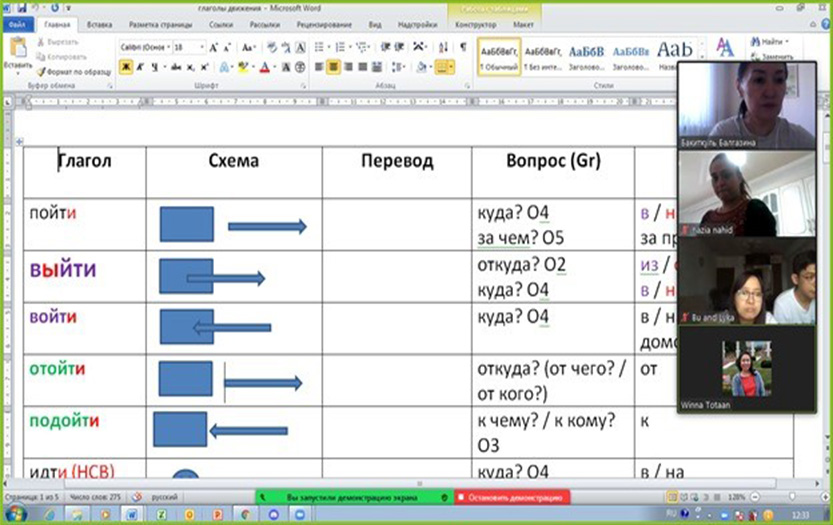
Task: Click the red font color icon
Action: click(264, 67)
